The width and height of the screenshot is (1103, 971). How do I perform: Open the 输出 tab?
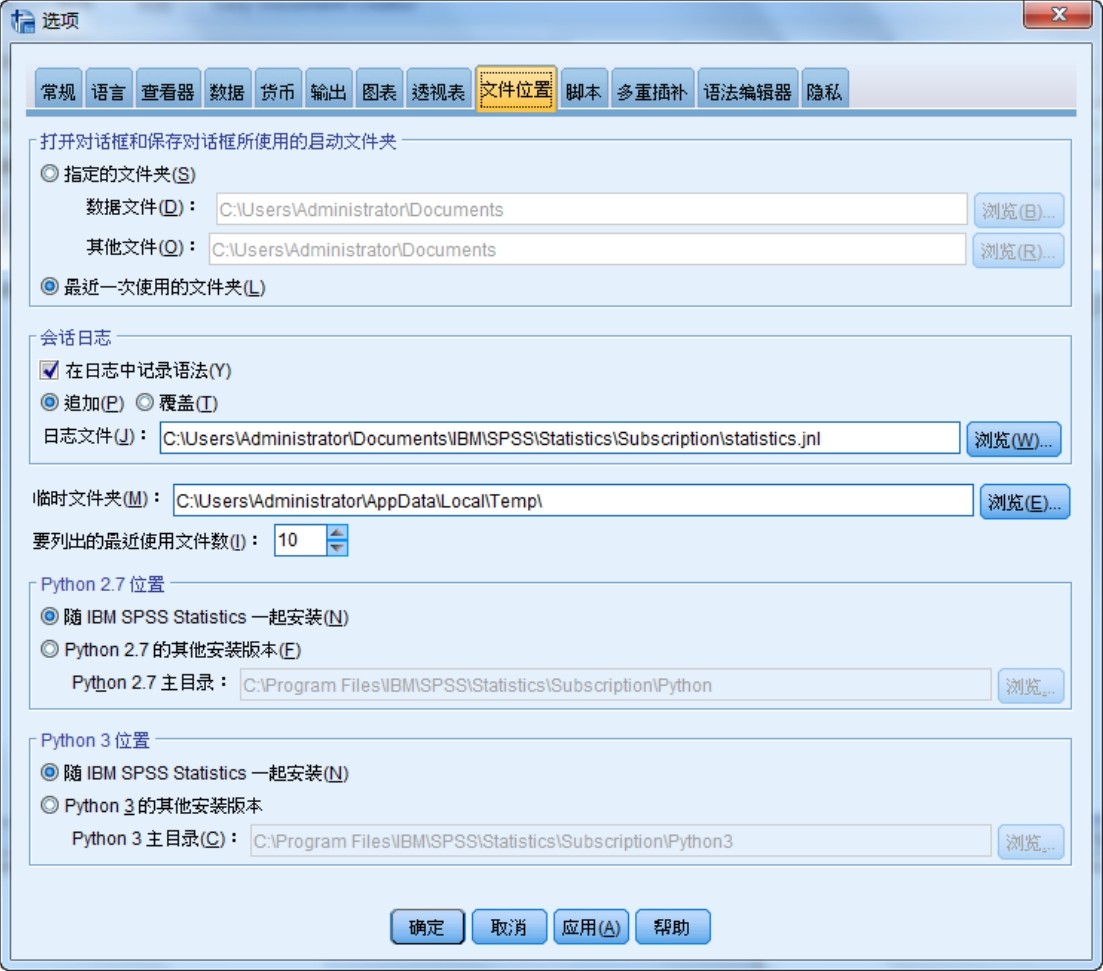click(329, 90)
